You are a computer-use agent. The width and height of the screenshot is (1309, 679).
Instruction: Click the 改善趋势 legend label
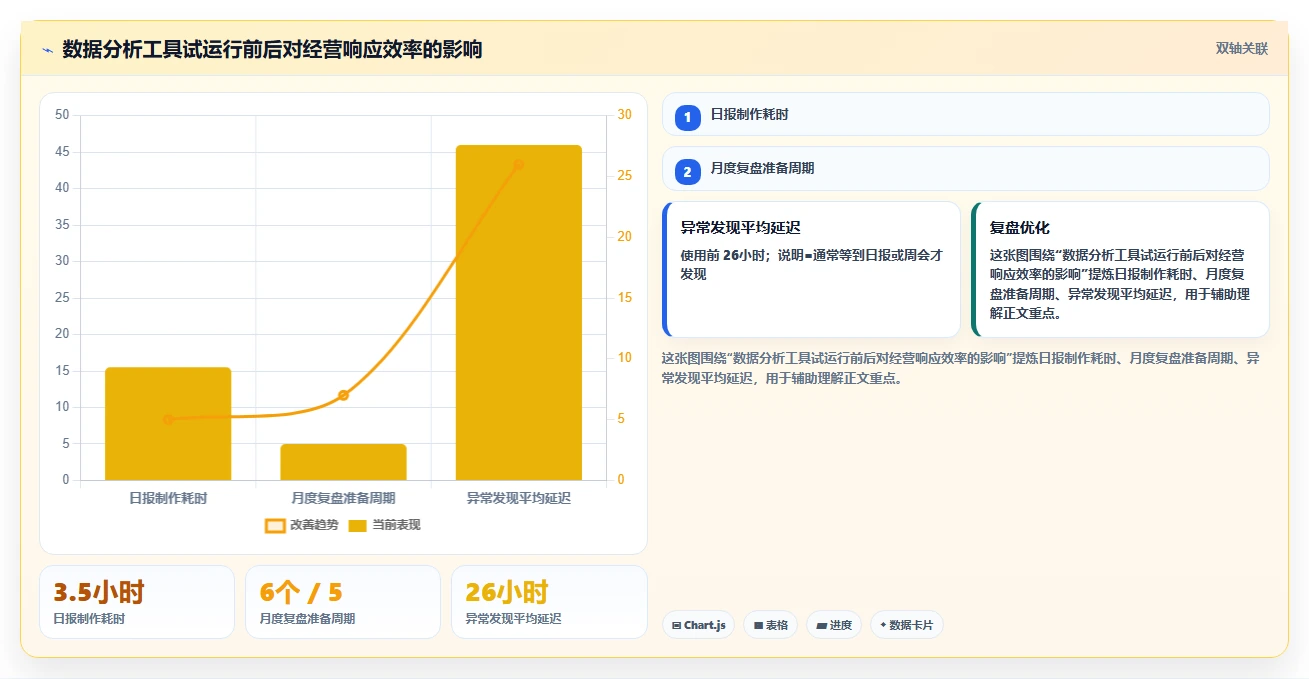tap(314, 525)
